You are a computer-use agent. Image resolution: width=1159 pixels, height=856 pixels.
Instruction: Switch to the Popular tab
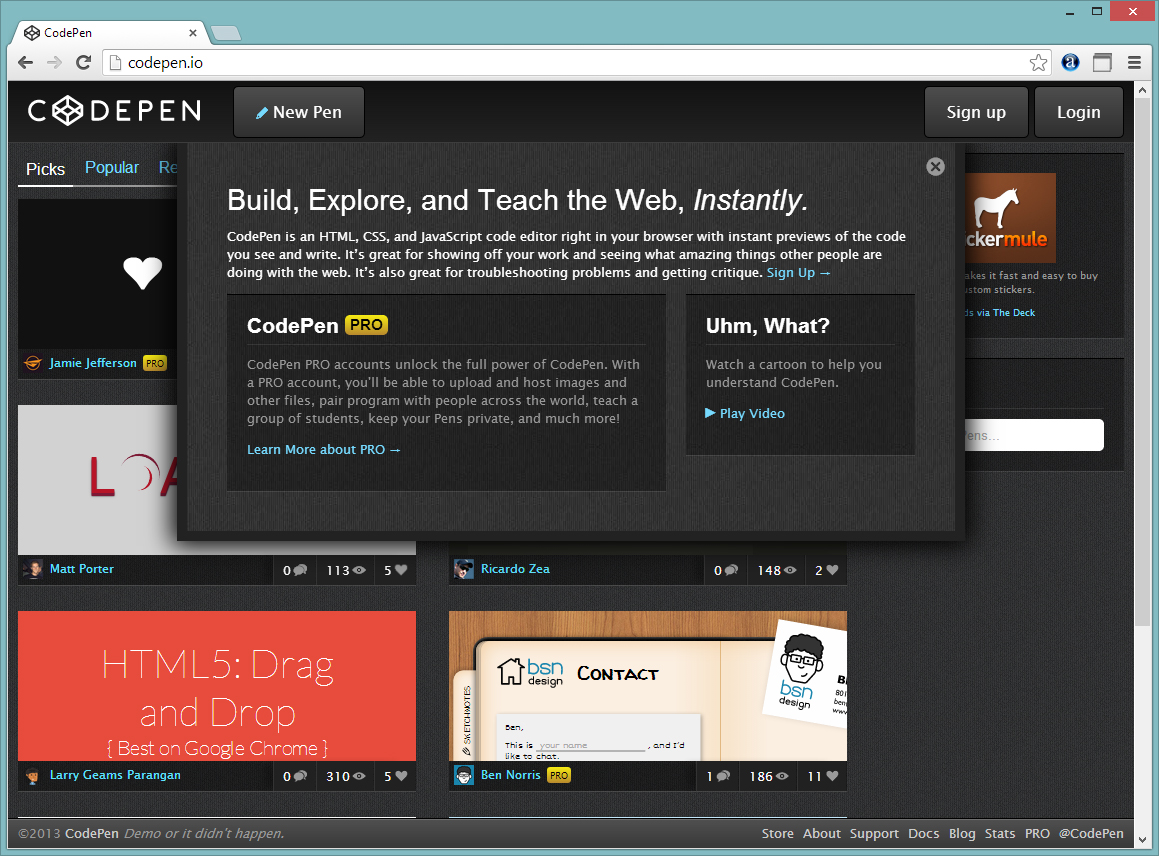pos(112,168)
